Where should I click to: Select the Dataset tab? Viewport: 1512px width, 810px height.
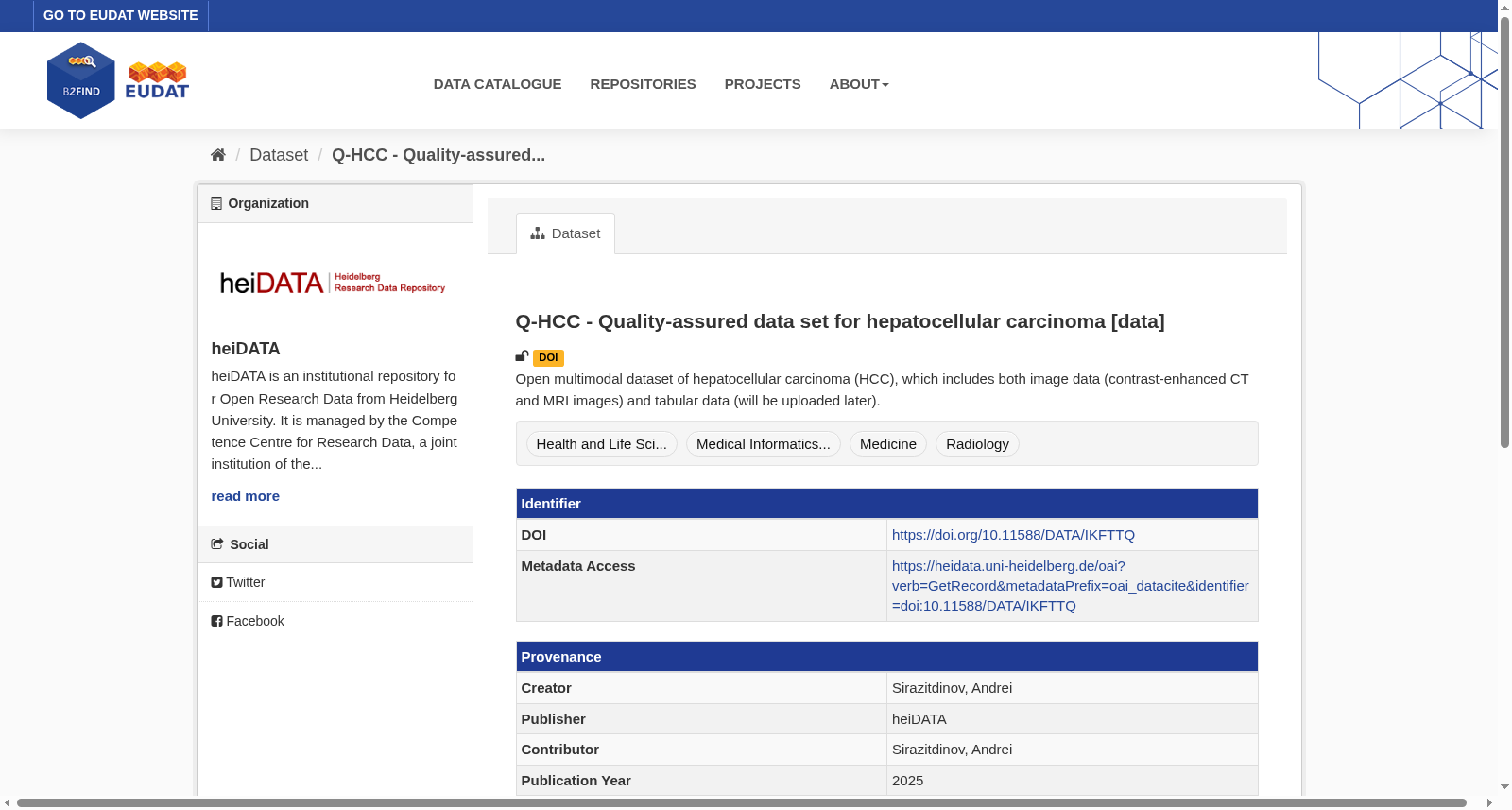coord(565,233)
